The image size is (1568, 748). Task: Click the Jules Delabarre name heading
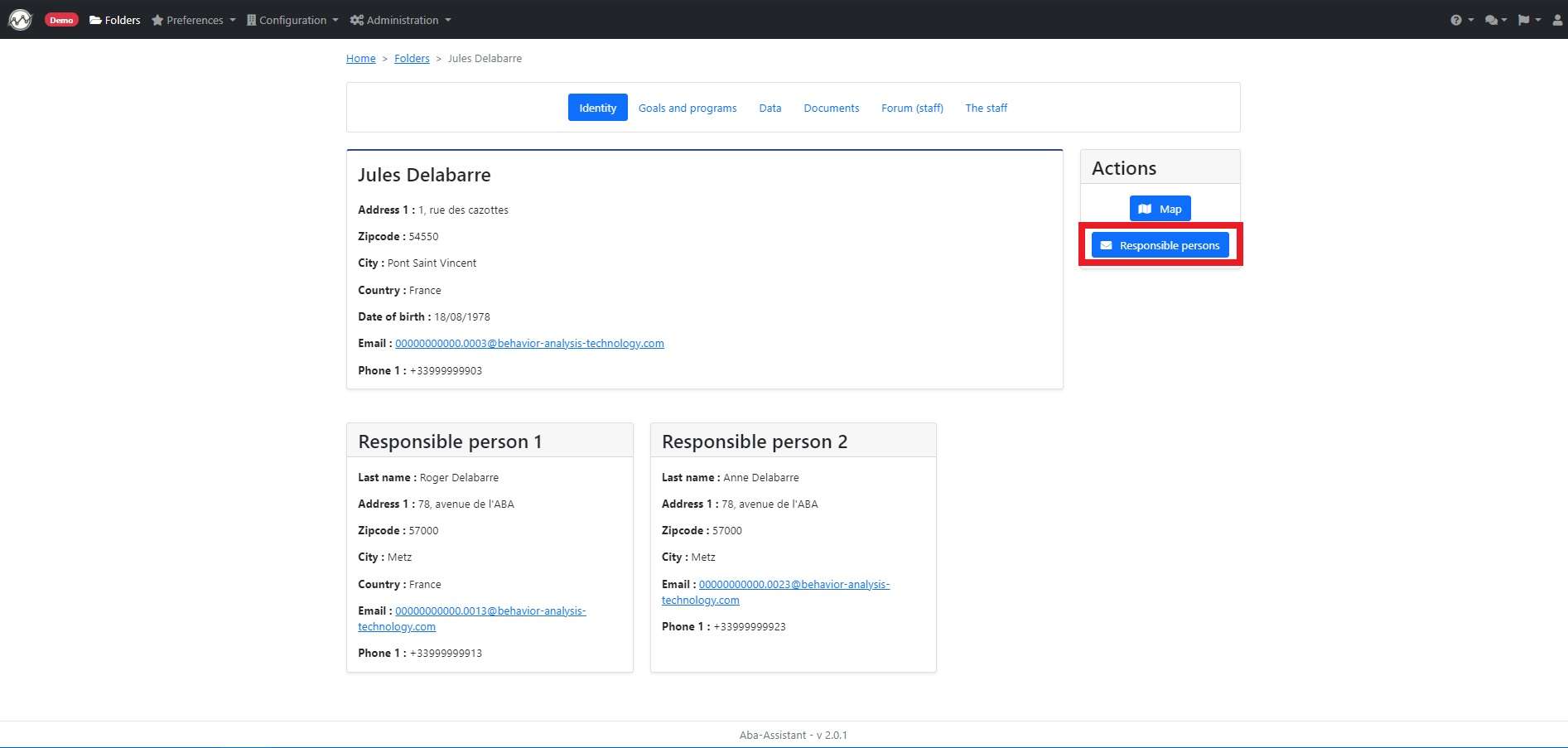click(x=424, y=175)
